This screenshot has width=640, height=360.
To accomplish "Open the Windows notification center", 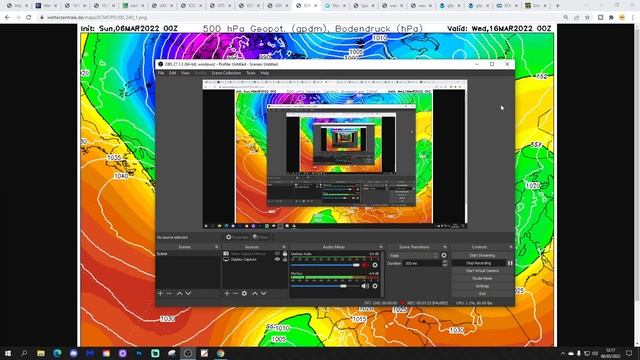I will coord(629,353).
